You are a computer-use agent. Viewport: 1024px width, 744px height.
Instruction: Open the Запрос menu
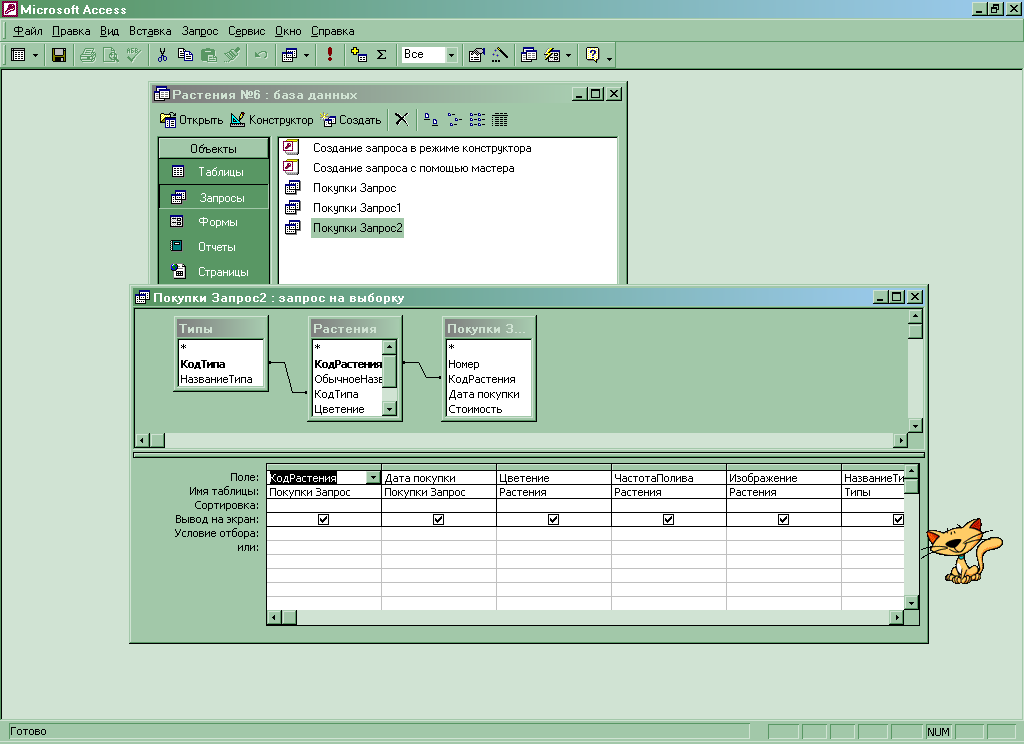point(200,31)
